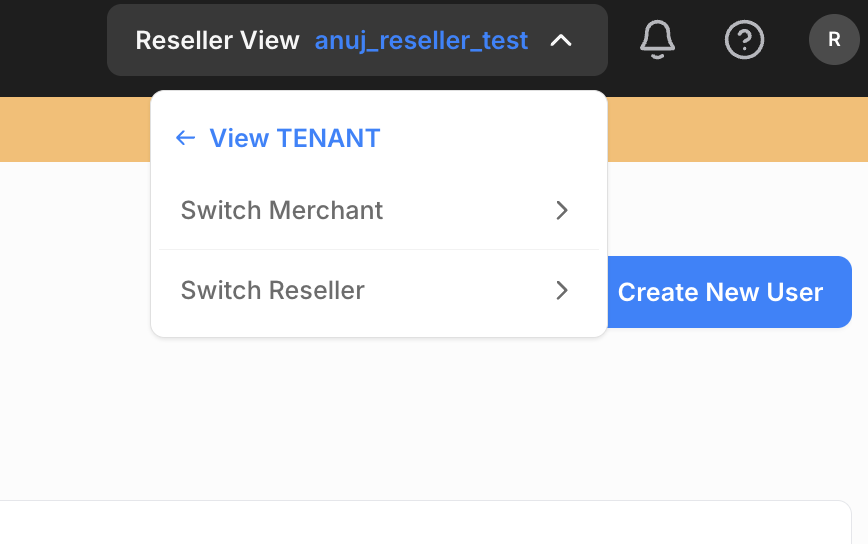Collapse the Reseller View dropdown selector
868x544 pixels.
(x=358, y=40)
